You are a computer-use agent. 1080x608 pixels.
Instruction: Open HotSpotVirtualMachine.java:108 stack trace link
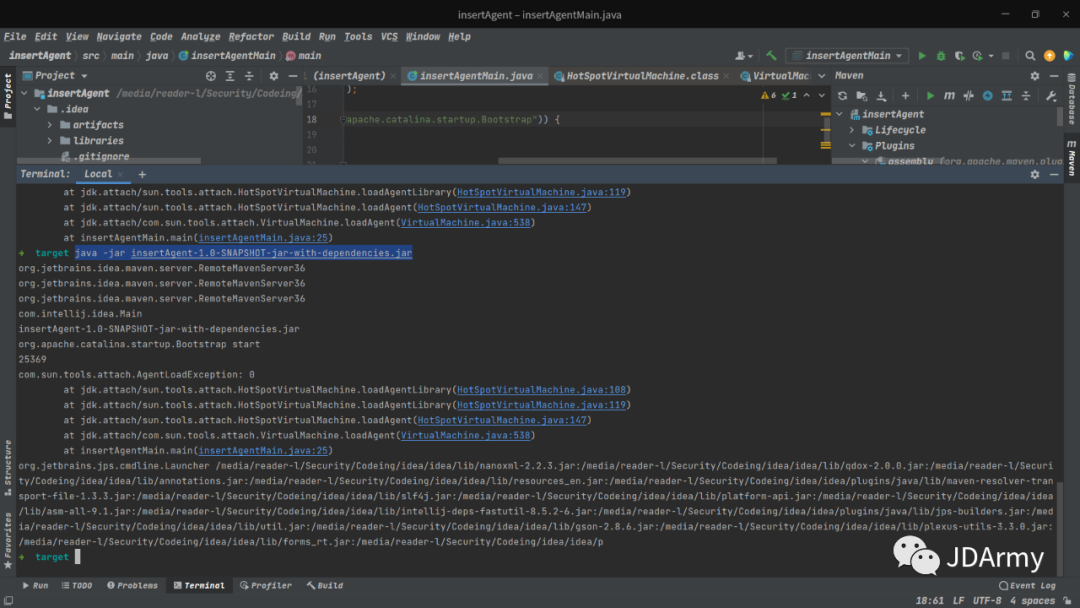(541, 390)
